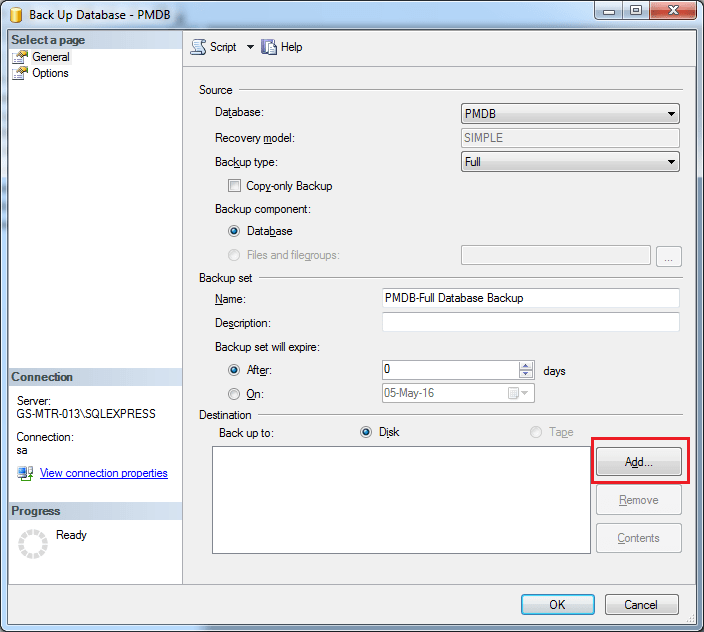The height and width of the screenshot is (632, 704).
Task: Click the backup set Name field
Action: pyautogui.click(x=530, y=298)
